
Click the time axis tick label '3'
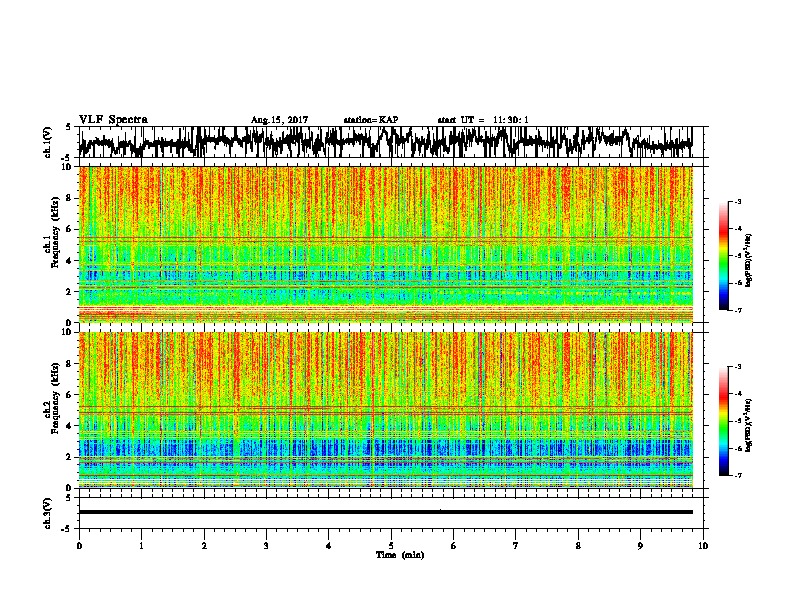(266, 546)
